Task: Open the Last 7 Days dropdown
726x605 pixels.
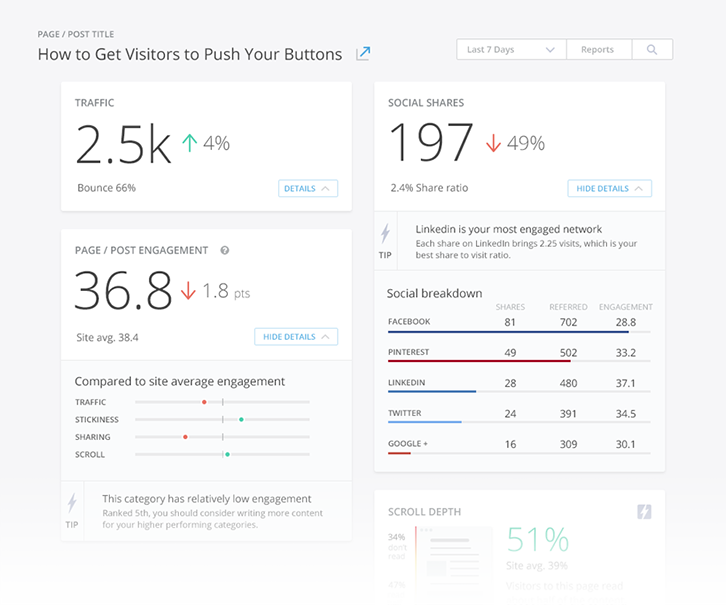Action: coord(511,50)
